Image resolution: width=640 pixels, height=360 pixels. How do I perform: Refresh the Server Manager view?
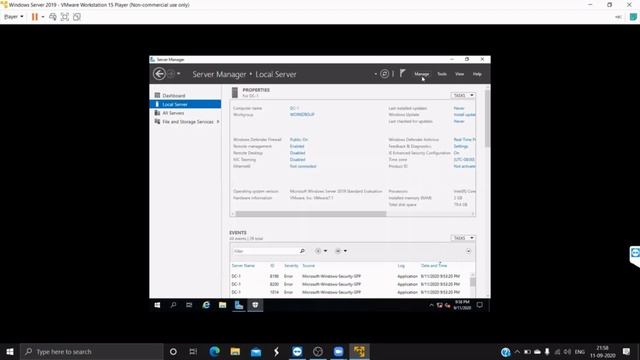coord(384,74)
